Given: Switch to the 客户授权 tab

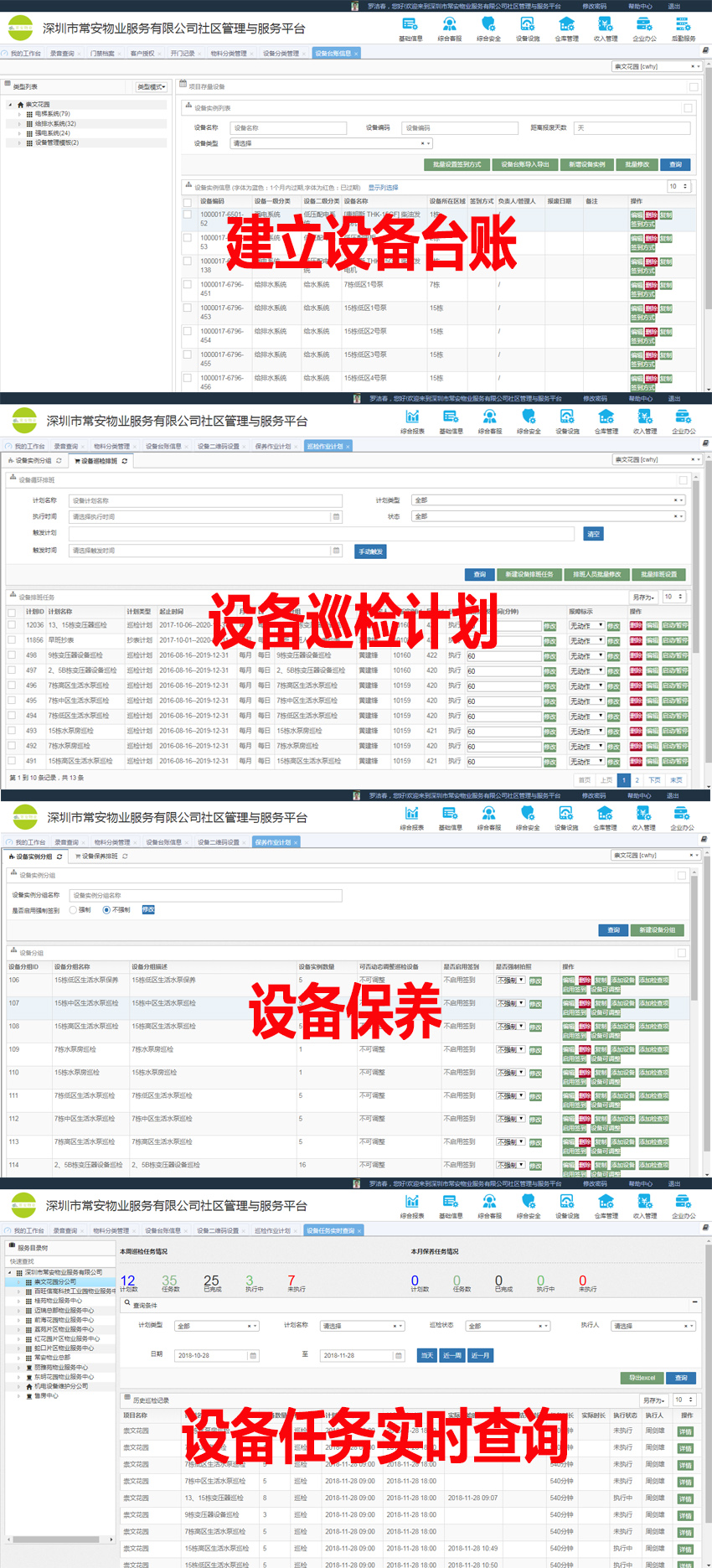Looking at the screenshot, I should (142, 54).
